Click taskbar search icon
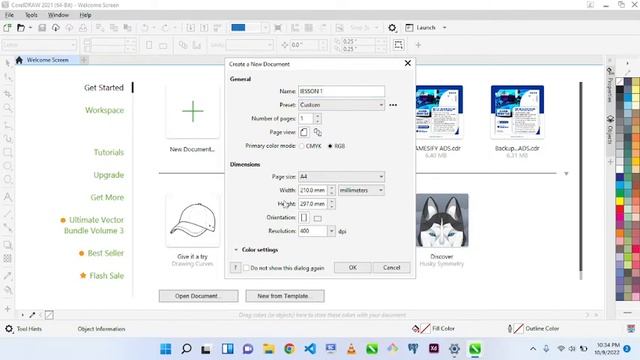This screenshot has width=640, height=360. tap(186, 349)
